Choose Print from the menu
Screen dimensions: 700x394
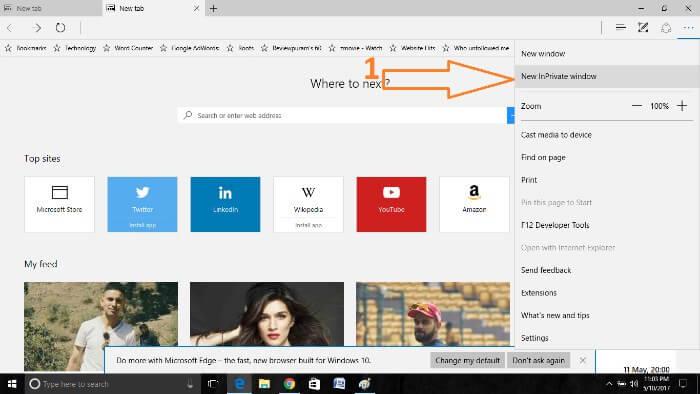tap(607, 180)
